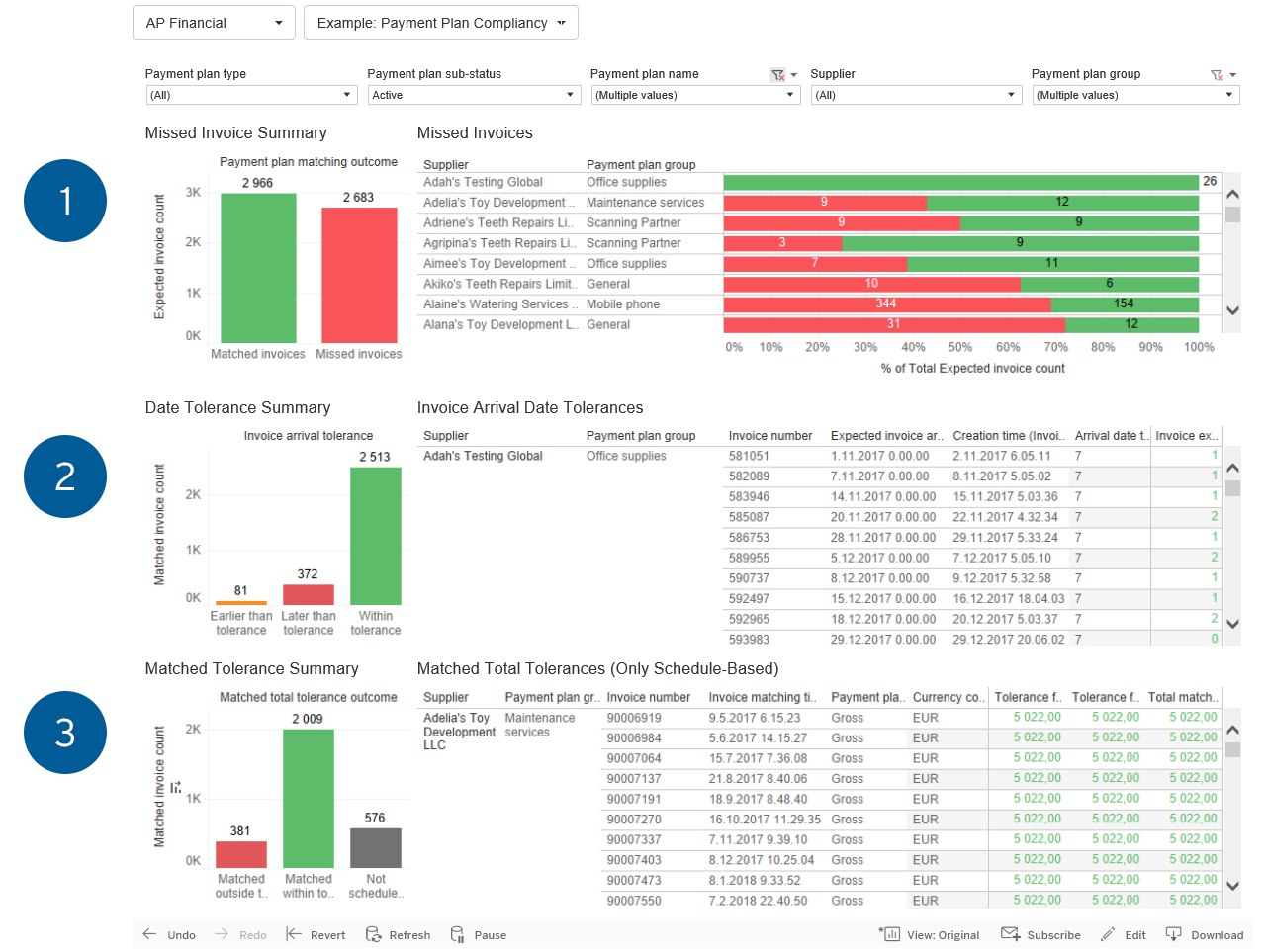The width and height of the screenshot is (1266, 952).
Task: Open the View: Original option
Action: pyautogui.click(x=929, y=935)
